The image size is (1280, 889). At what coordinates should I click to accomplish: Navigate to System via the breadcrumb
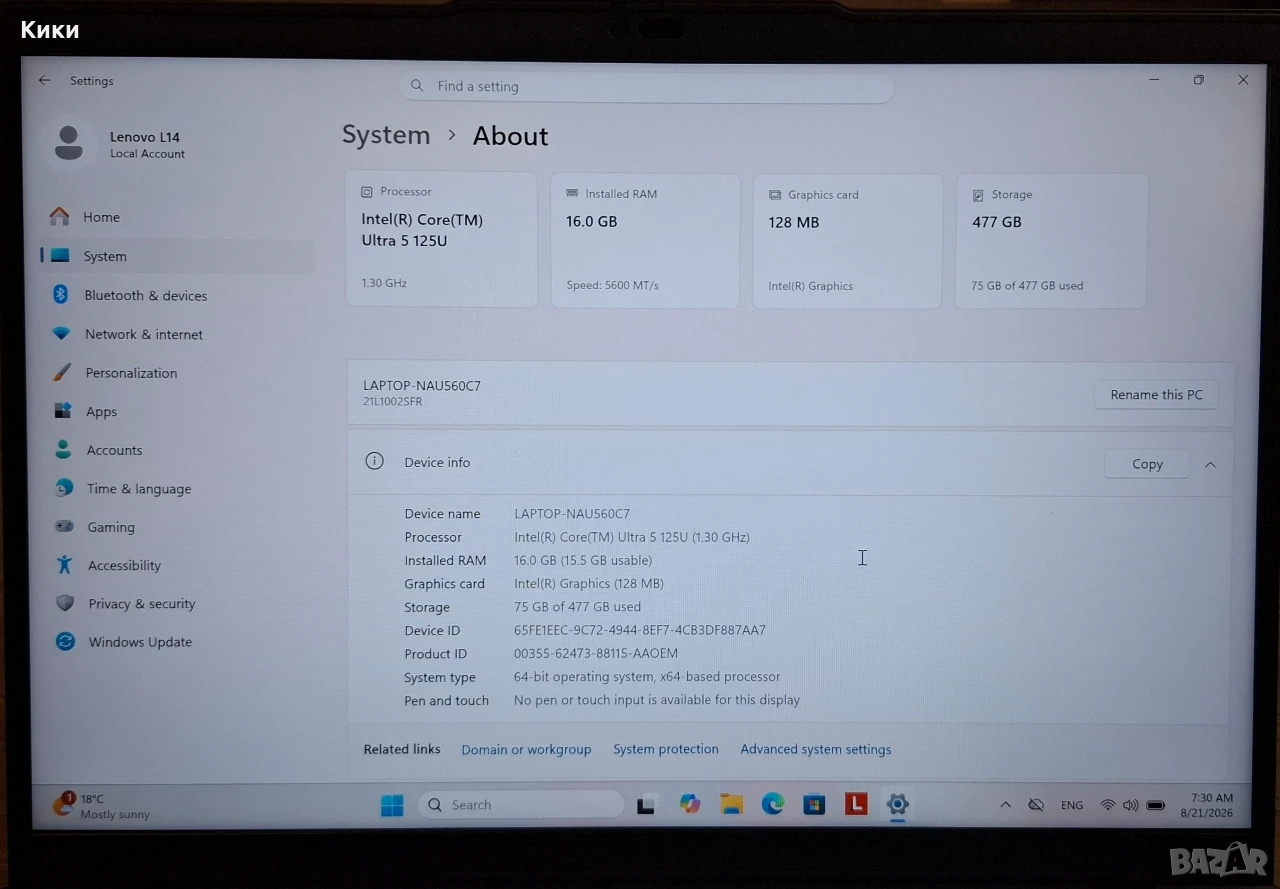pyautogui.click(x=386, y=135)
